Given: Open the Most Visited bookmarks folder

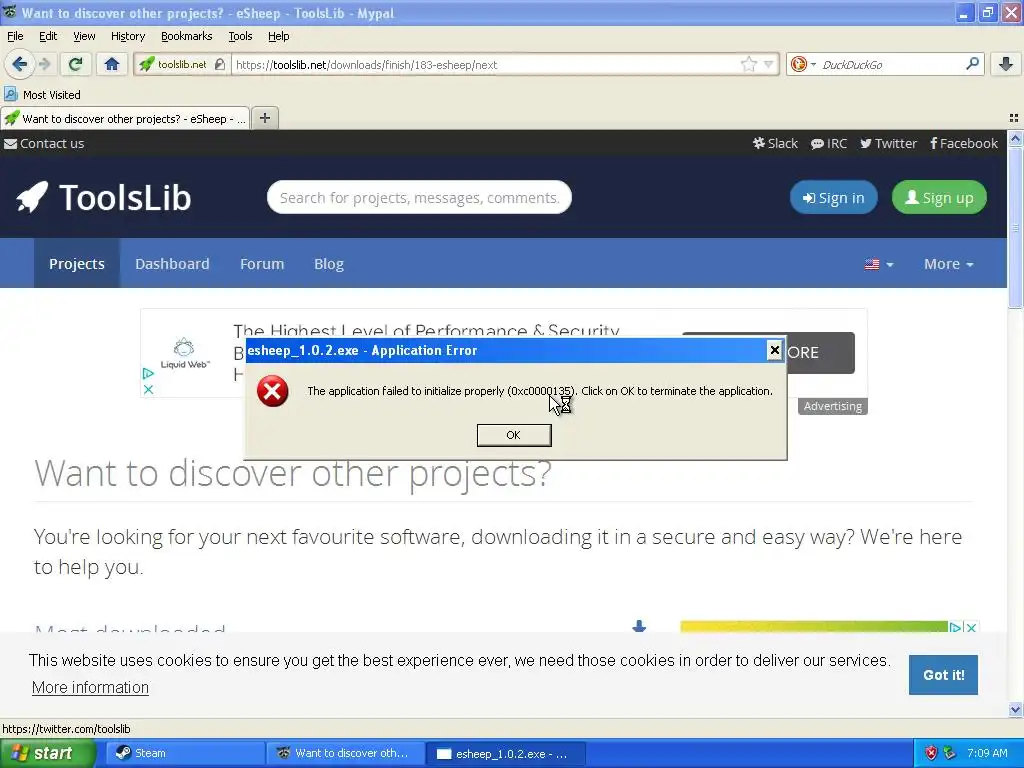Looking at the screenshot, I should pos(42,95).
